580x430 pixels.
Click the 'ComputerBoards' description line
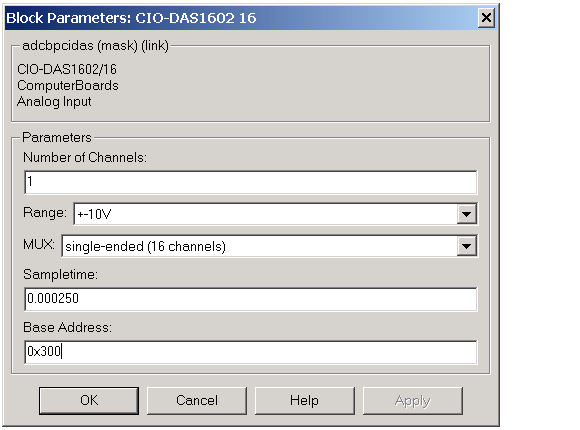click(68, 85)
